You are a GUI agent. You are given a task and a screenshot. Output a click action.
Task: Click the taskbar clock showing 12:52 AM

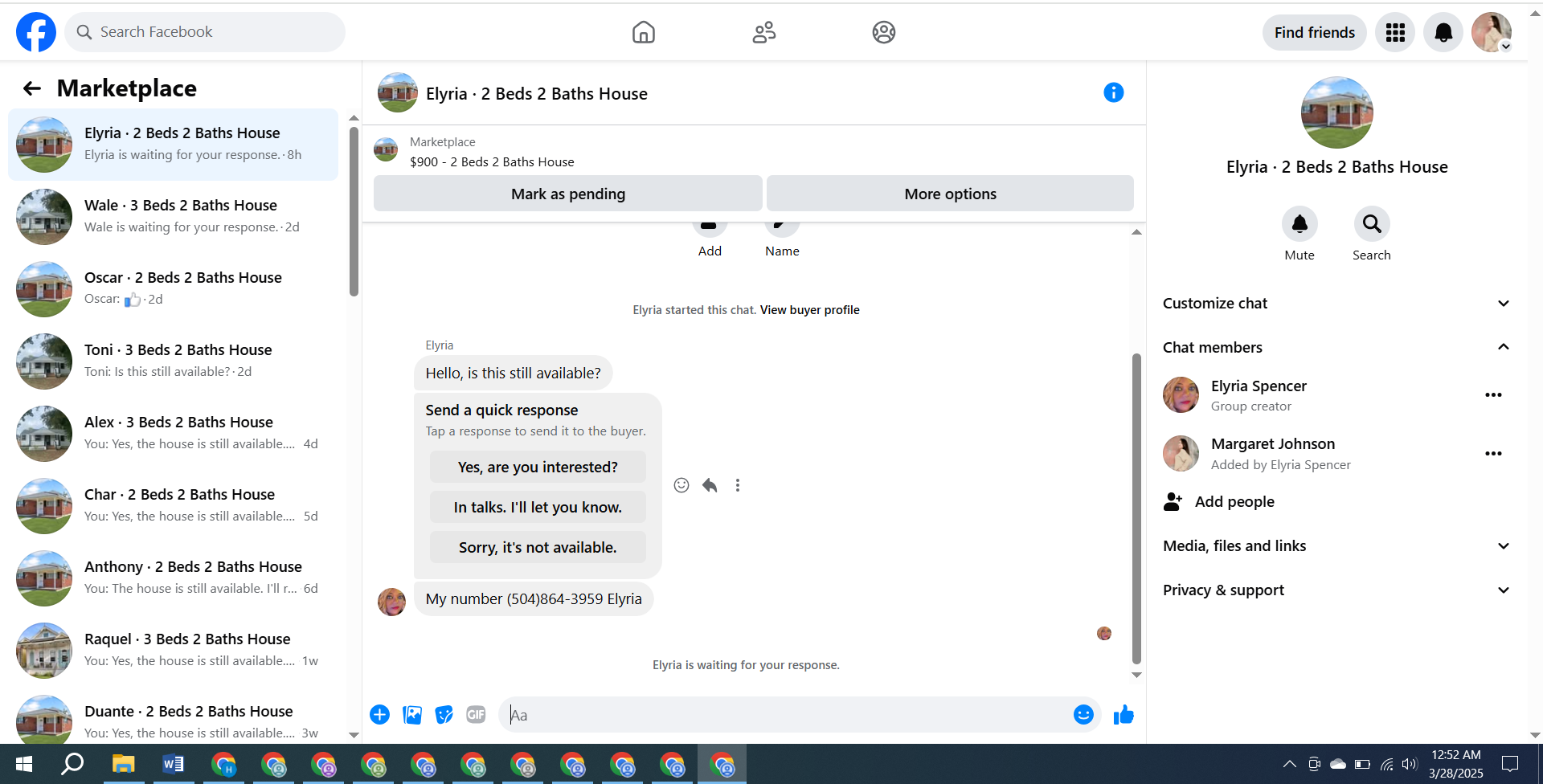pyautogui.click(x=1455, y=764)
